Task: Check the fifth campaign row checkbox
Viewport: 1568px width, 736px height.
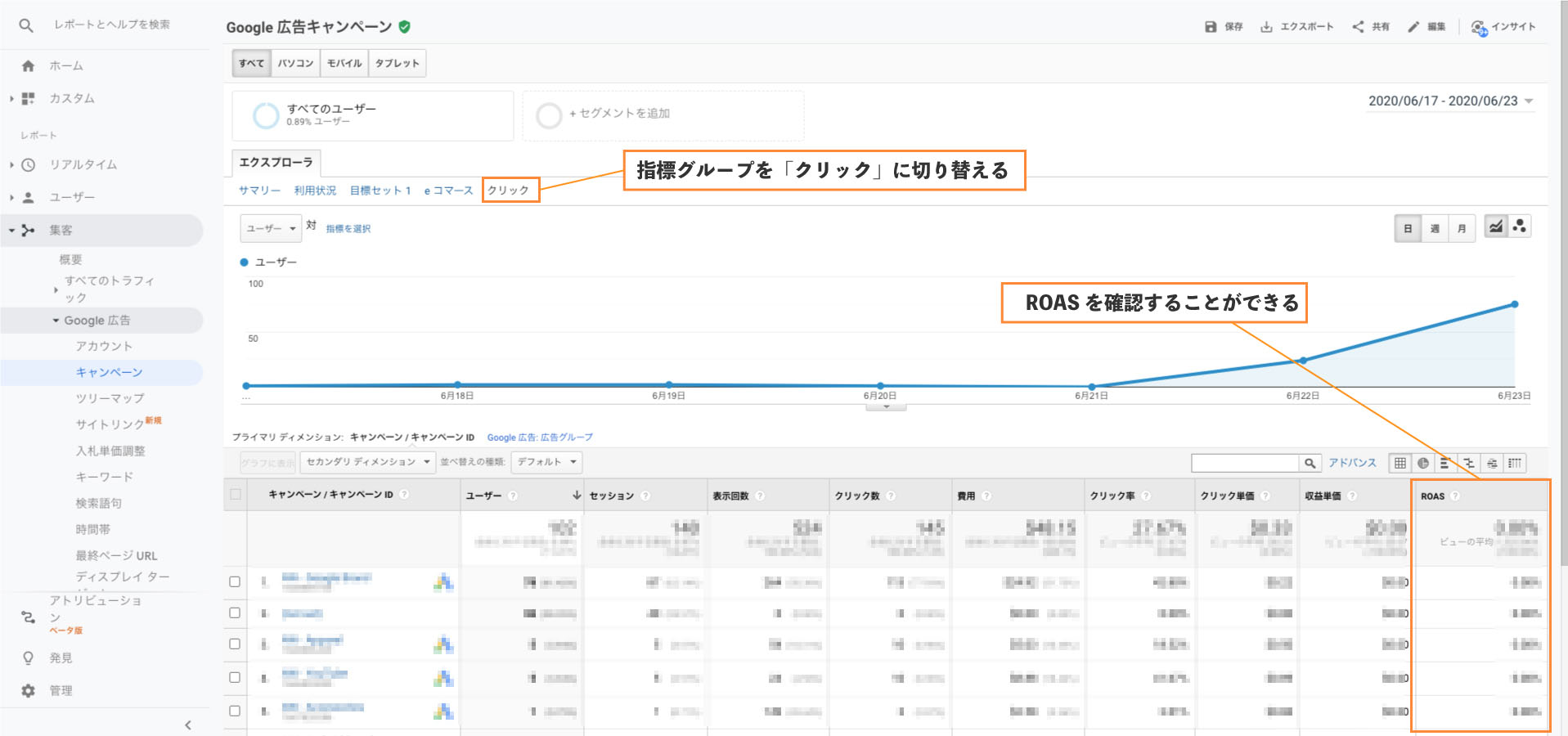Action: coord(235,711)
